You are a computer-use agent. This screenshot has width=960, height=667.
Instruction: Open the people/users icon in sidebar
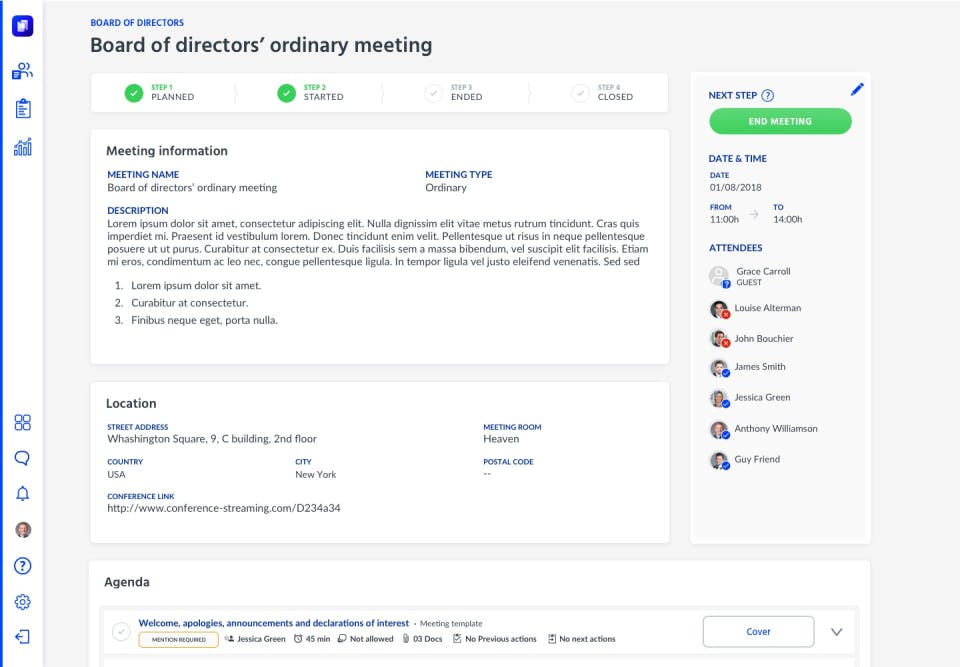(x=22, y=71)
